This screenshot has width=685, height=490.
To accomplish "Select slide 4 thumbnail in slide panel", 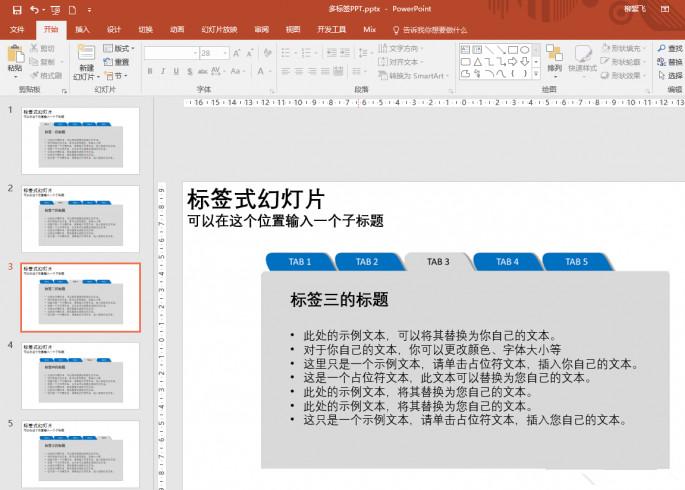I will (81, 375).
